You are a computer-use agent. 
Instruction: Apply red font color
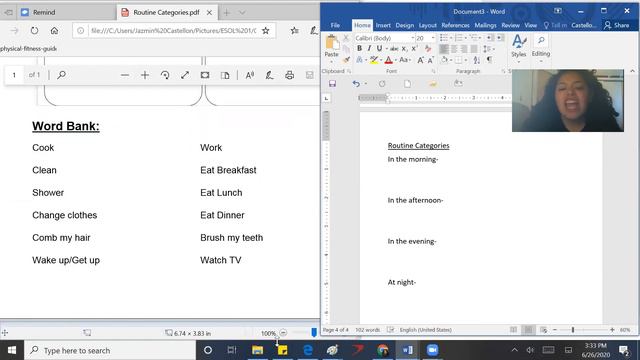pyautogui.click(x=389, y=60)
